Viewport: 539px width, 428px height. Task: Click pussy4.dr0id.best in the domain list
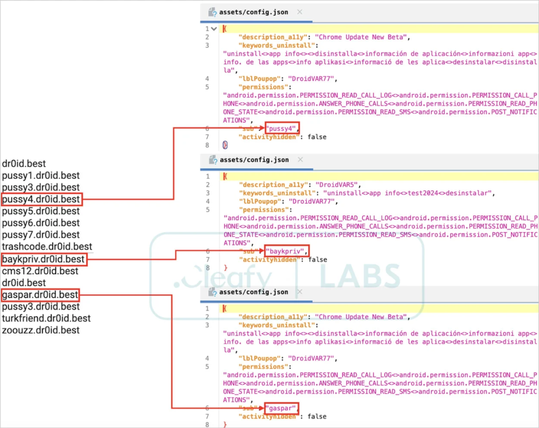click(x=41, y=199)
